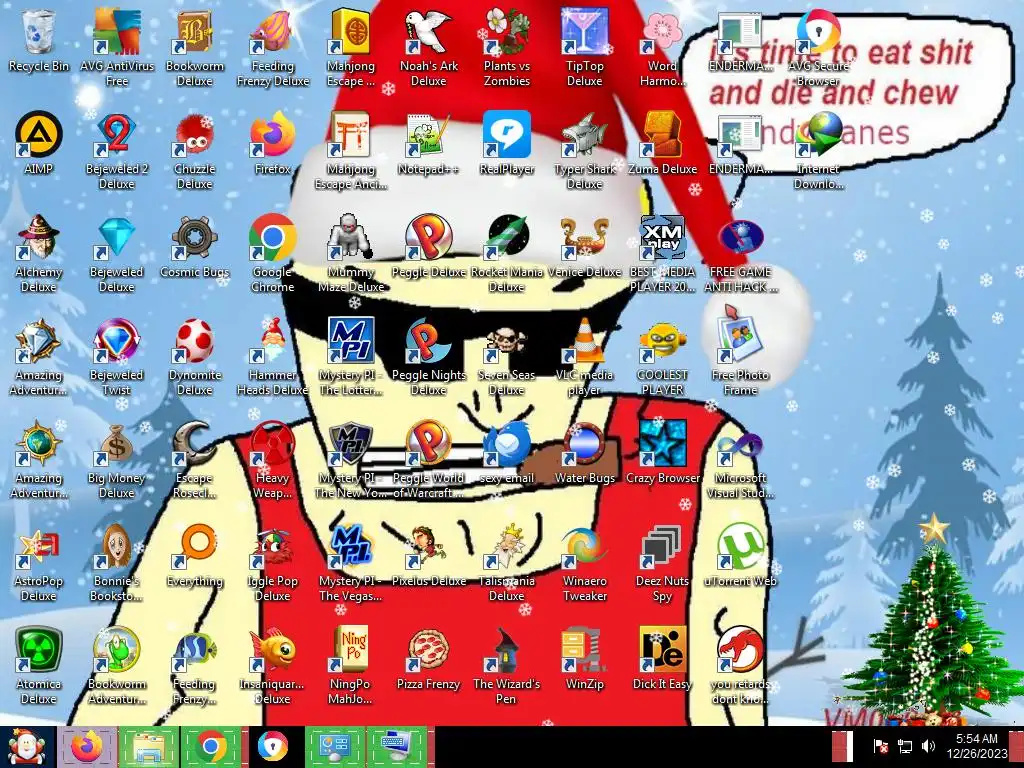Image resolution: width=1024 pixels, height=768 pixels.
Task: Launch Mummy Maze Deluxe icon
Action: pos(351,253)
